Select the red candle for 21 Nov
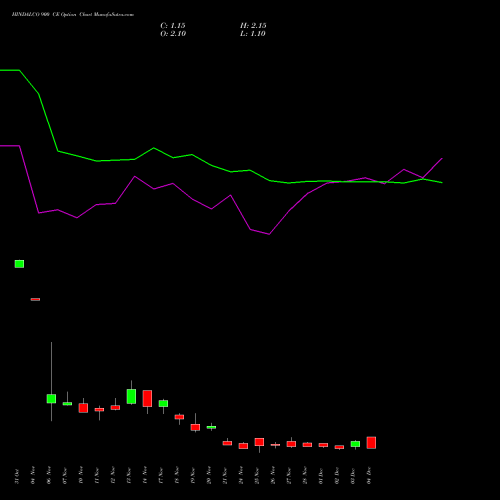 [227, 443]
